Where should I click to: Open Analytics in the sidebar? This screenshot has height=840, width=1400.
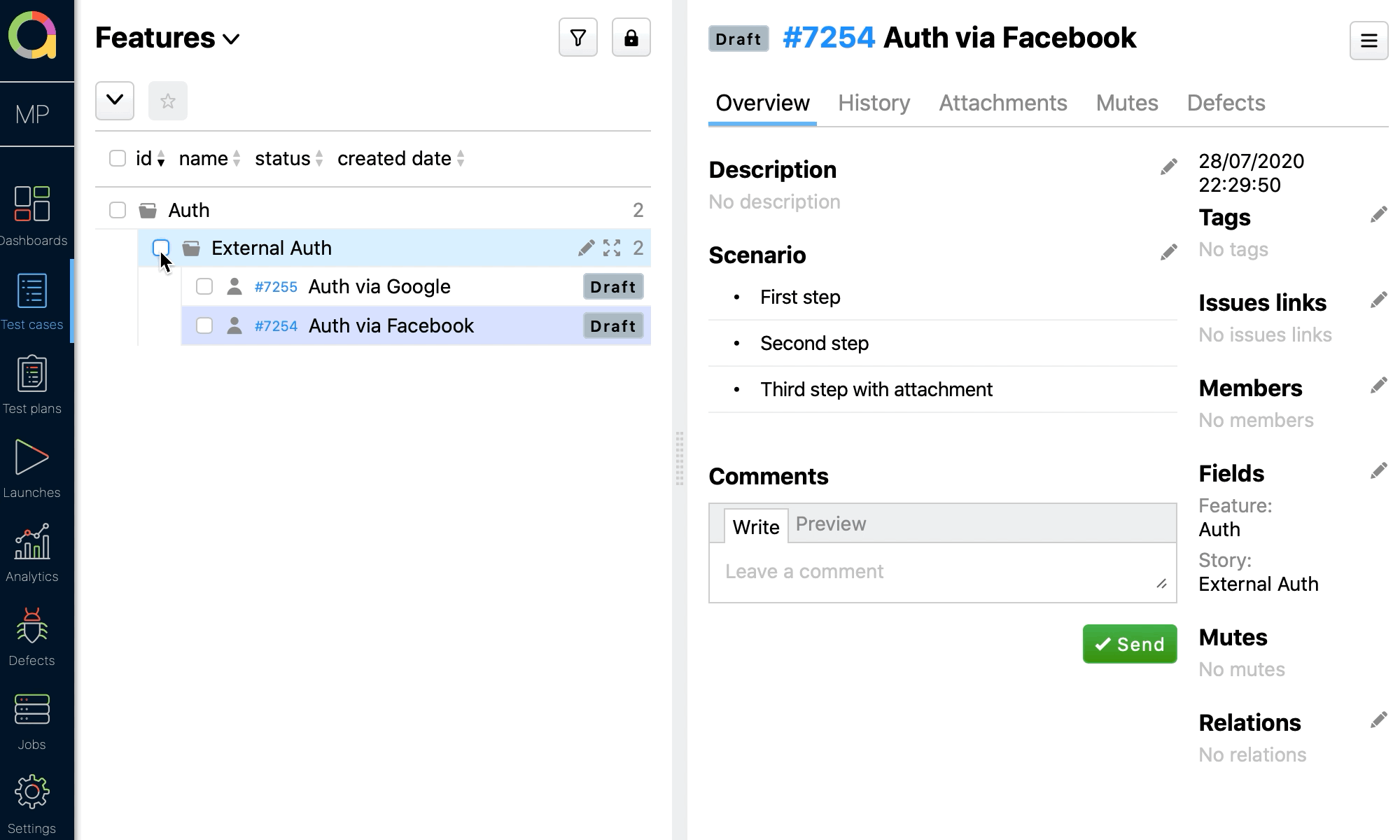tap(31, 553)
